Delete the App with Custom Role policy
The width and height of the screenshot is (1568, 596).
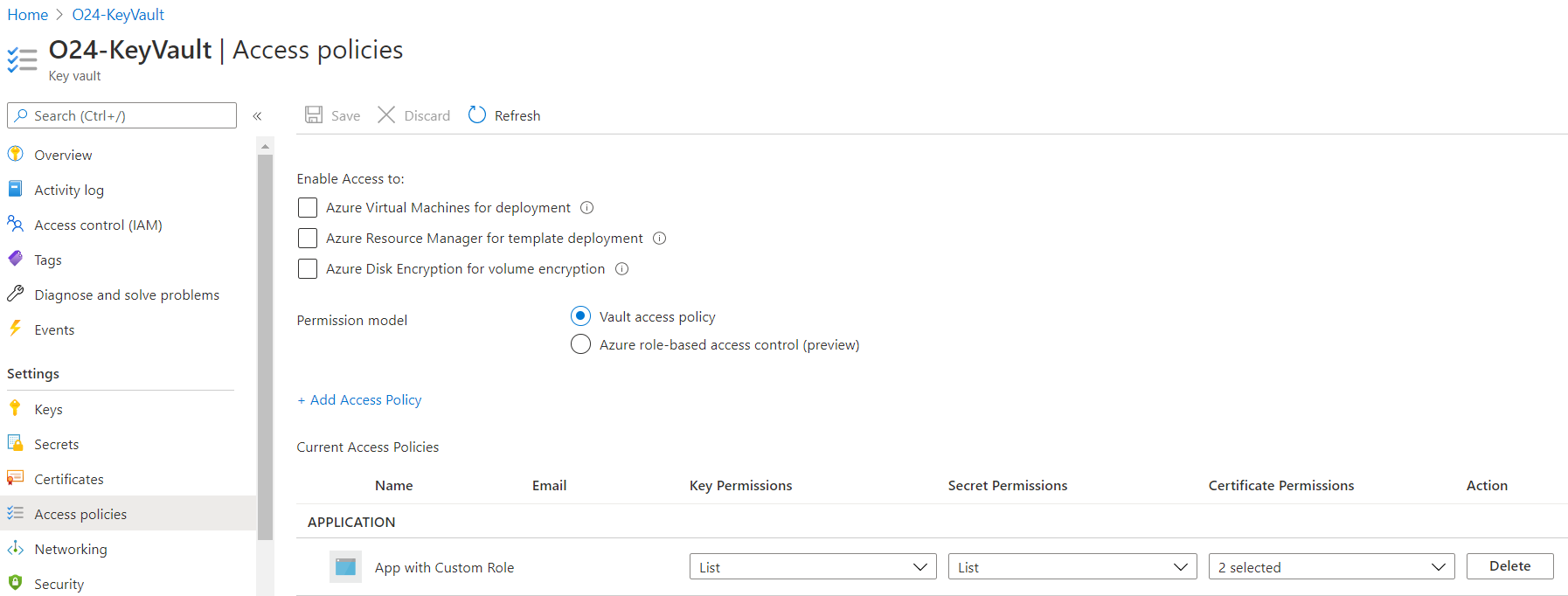point(1509,566)
